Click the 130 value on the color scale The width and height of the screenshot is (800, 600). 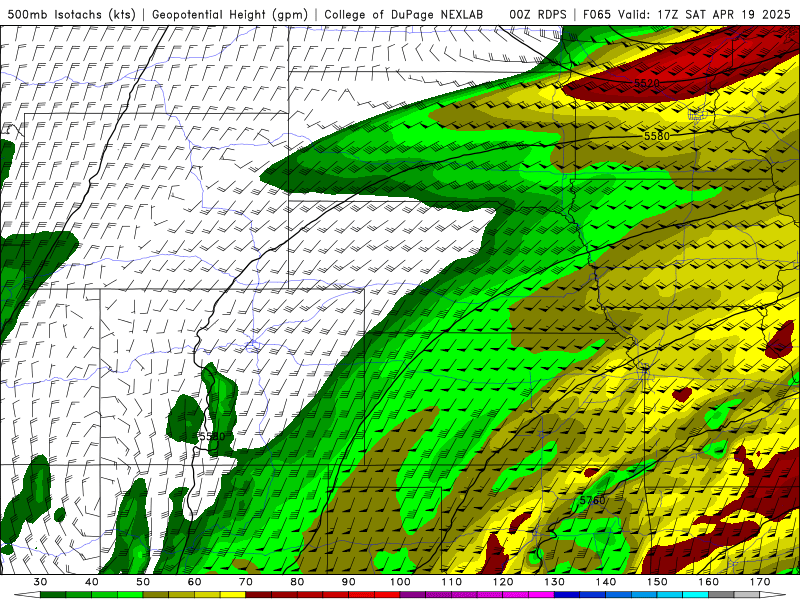point(555,582)
